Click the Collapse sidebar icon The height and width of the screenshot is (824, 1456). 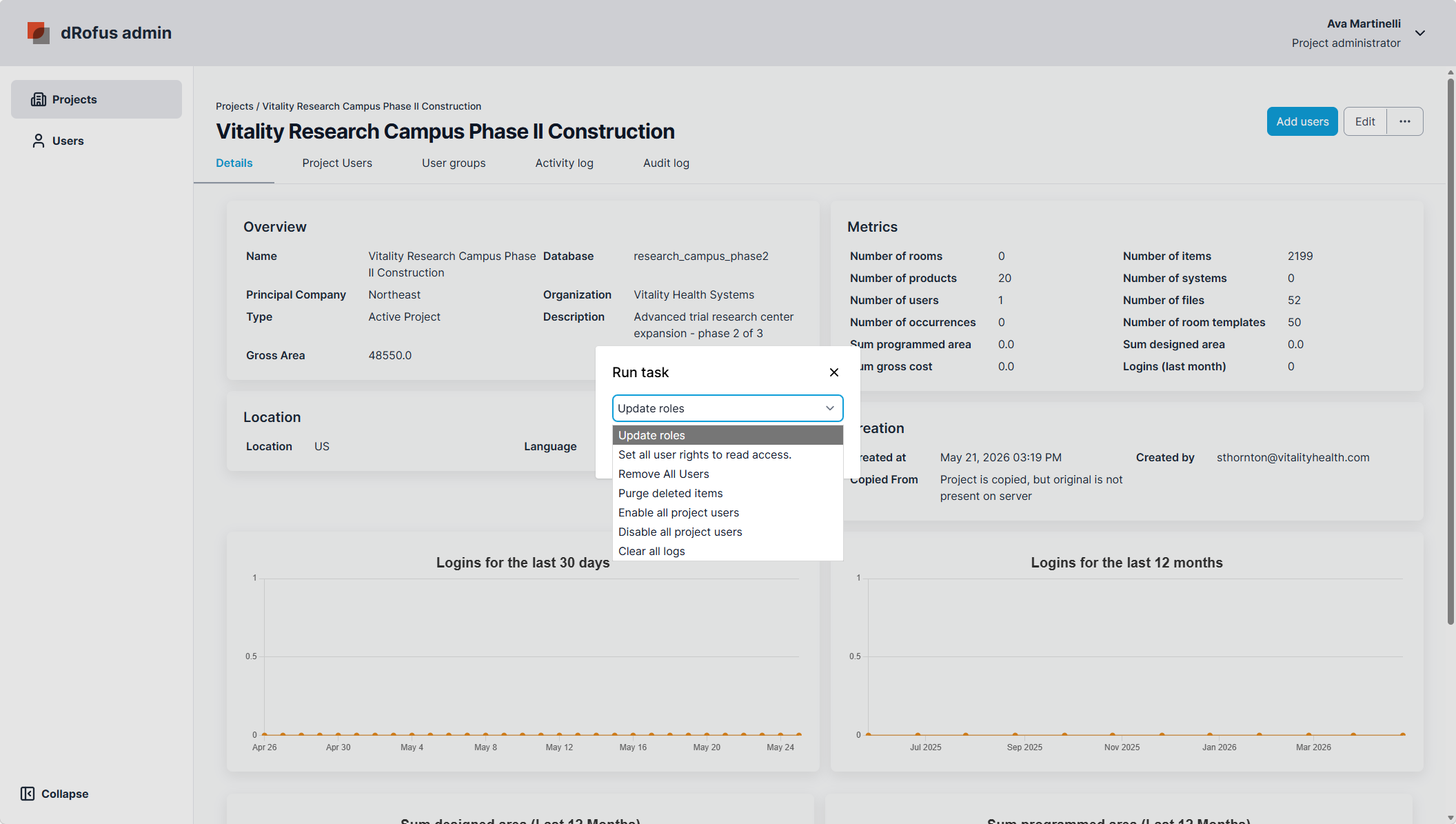click(x=28, y=794)
